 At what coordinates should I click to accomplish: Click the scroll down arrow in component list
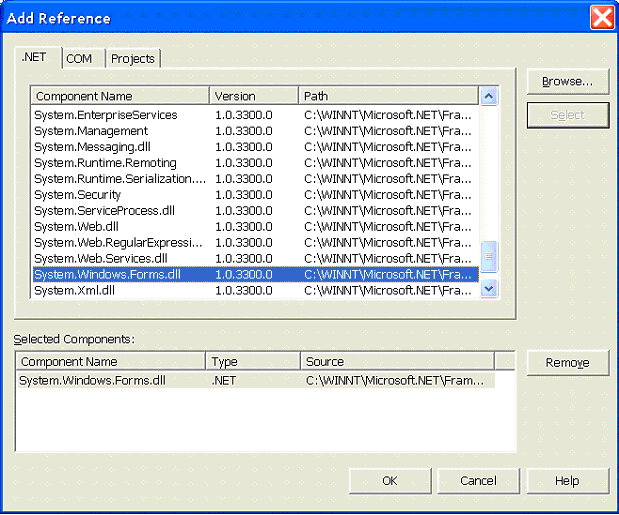489,288
